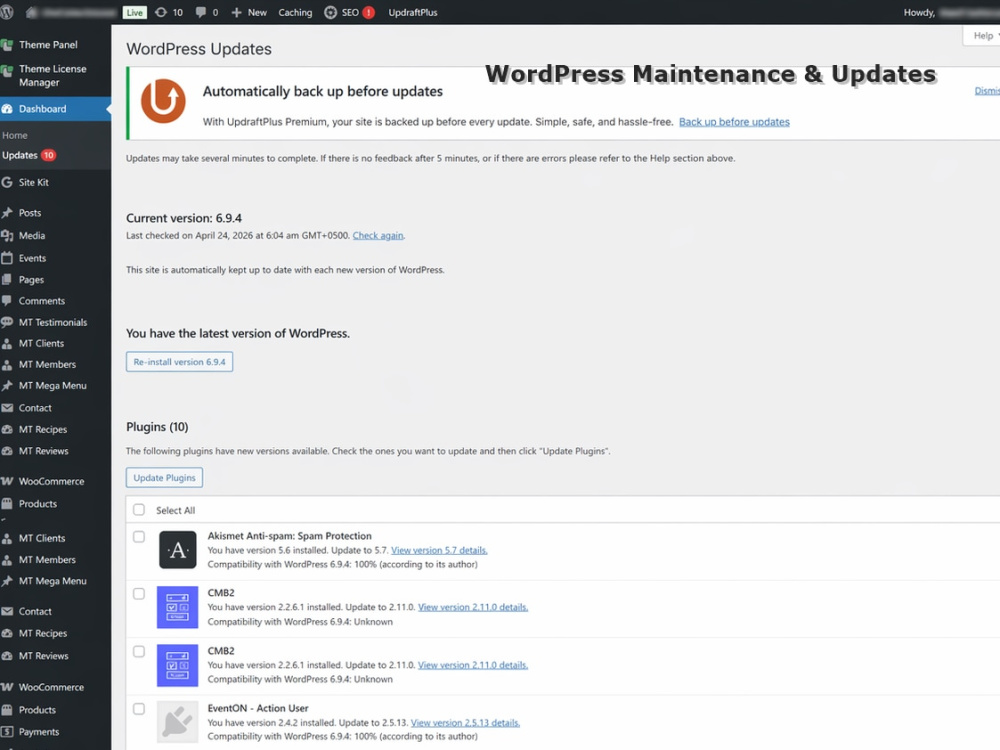Click the Check again link
This screenshot has height=750, width=1000.
coord(378,235)
